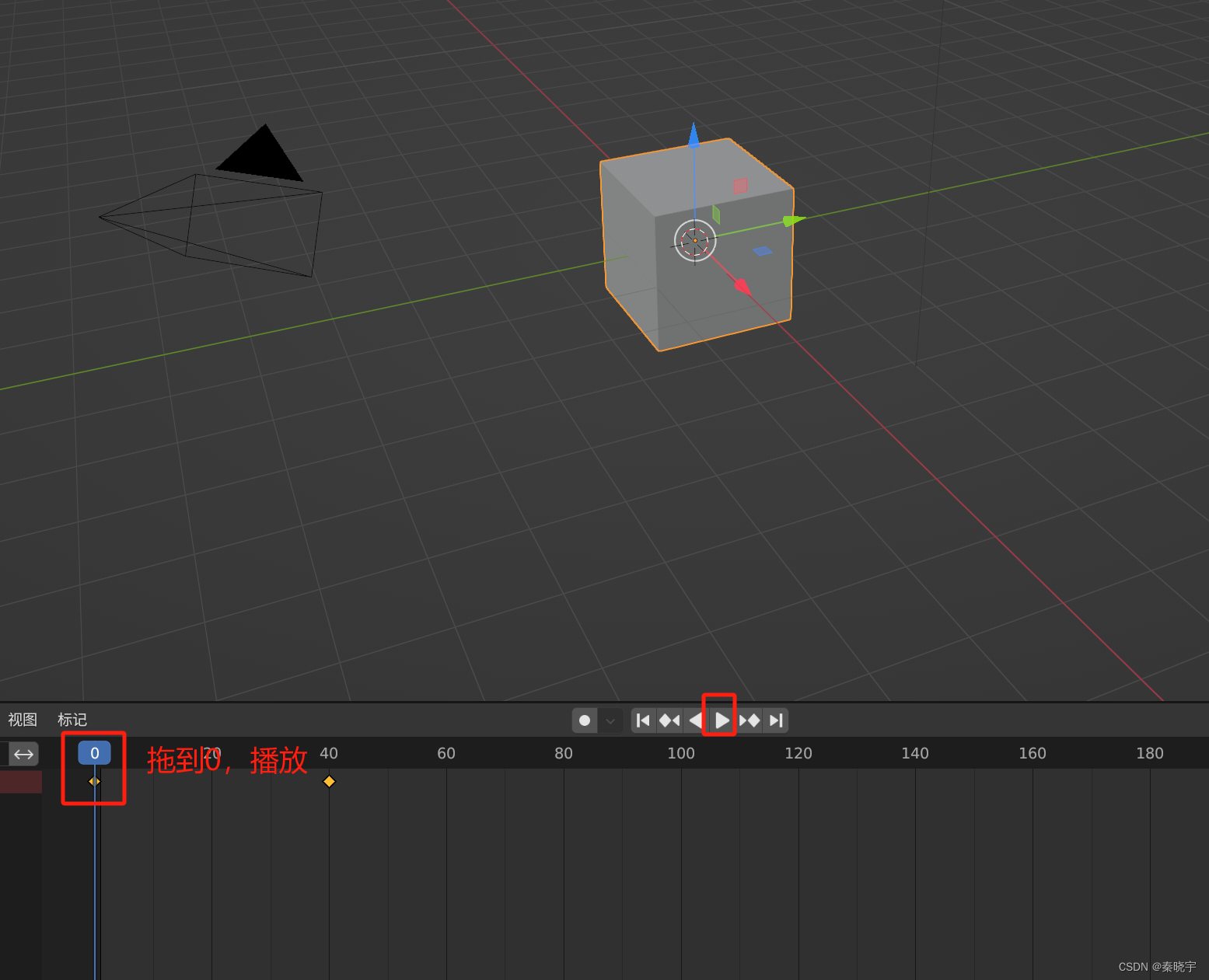Jump to the next keyframe

[750, 720]
